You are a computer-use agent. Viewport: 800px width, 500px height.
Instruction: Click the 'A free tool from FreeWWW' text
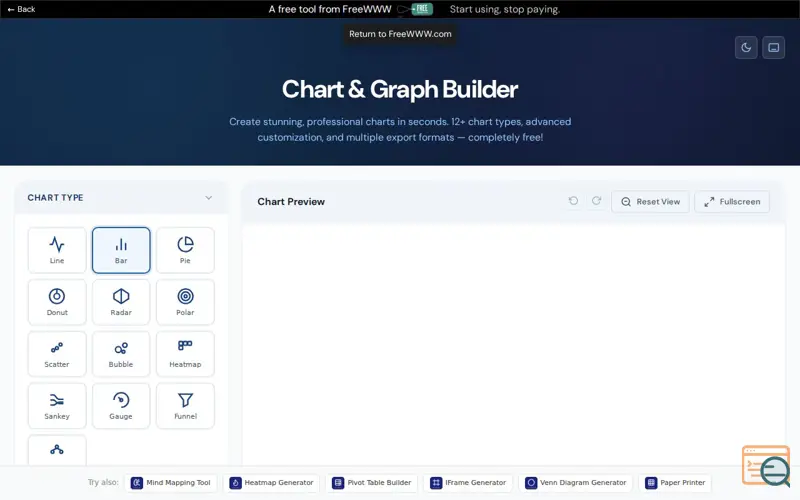coord(330,9)
